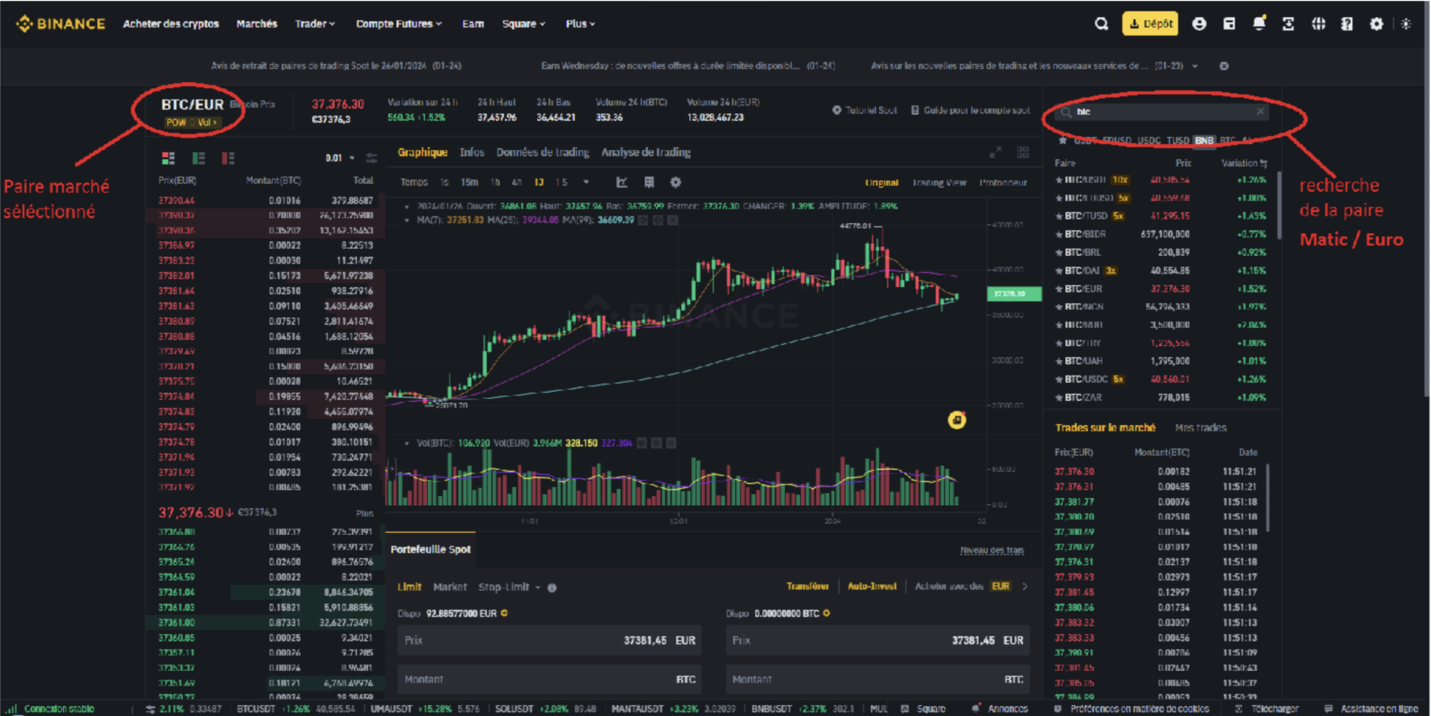Open the chart settings gear
Image resolution: width=1431 pixels, height=716 pixels.
pyautogui.click(x=676, y=182)
